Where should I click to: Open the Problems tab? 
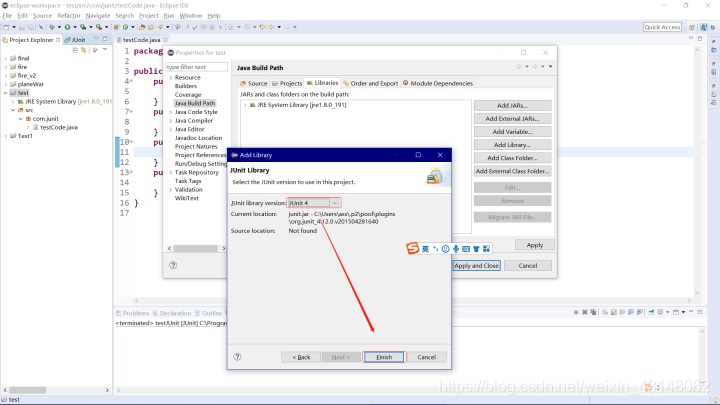[x=132, y=313]
